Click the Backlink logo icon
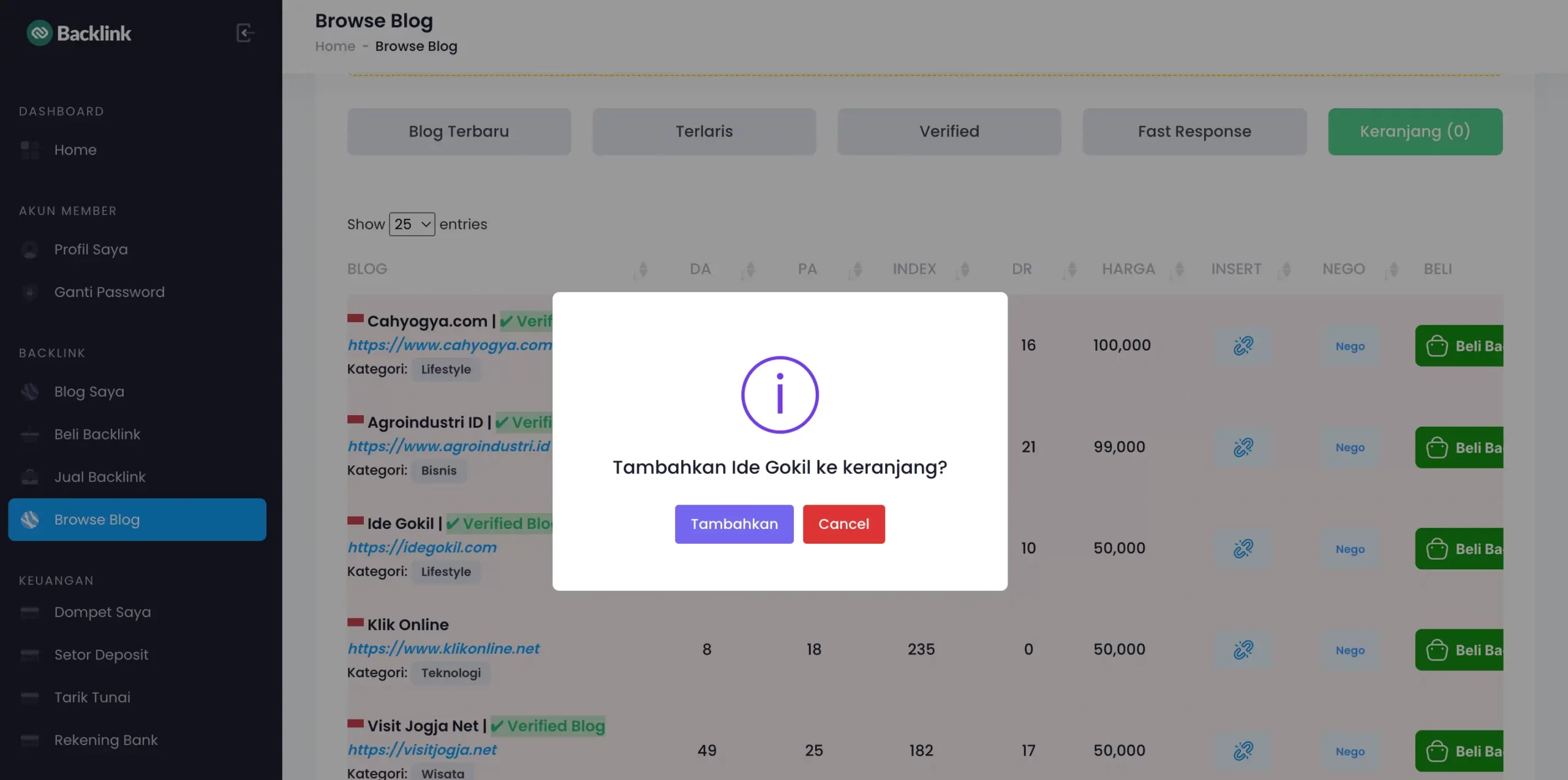Viewport: 1568px width, 780px height. click(x=40, y=32)
